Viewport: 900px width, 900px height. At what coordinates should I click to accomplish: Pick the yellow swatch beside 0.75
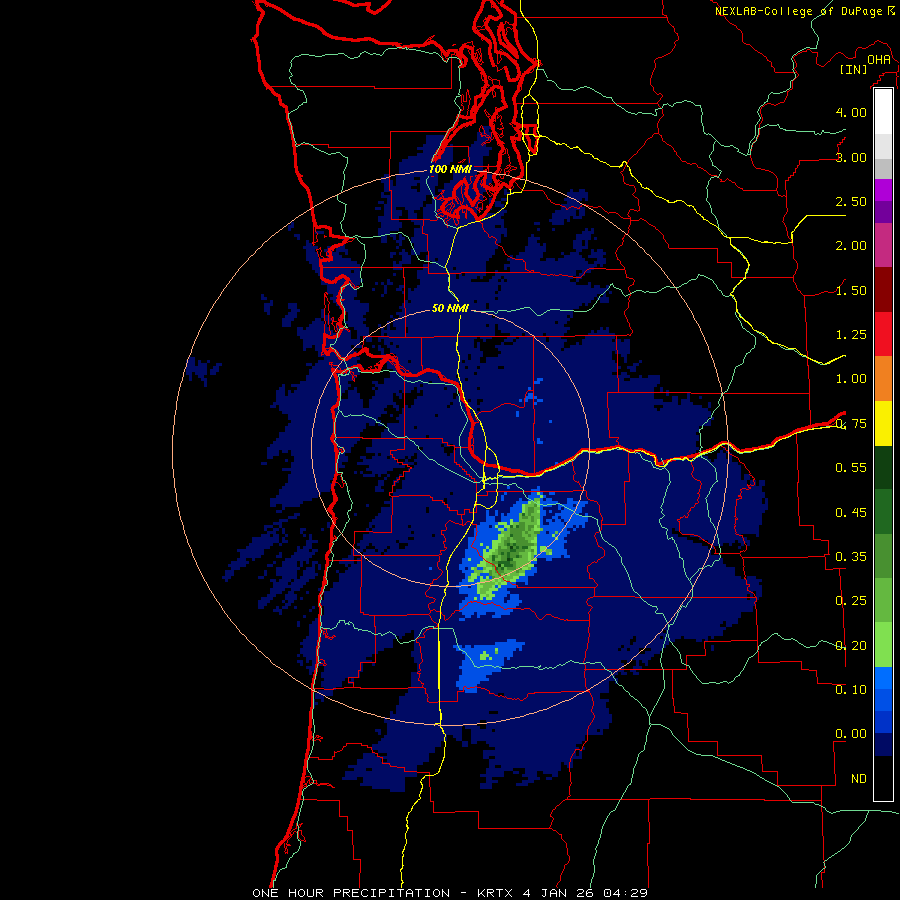pos(883,423)
